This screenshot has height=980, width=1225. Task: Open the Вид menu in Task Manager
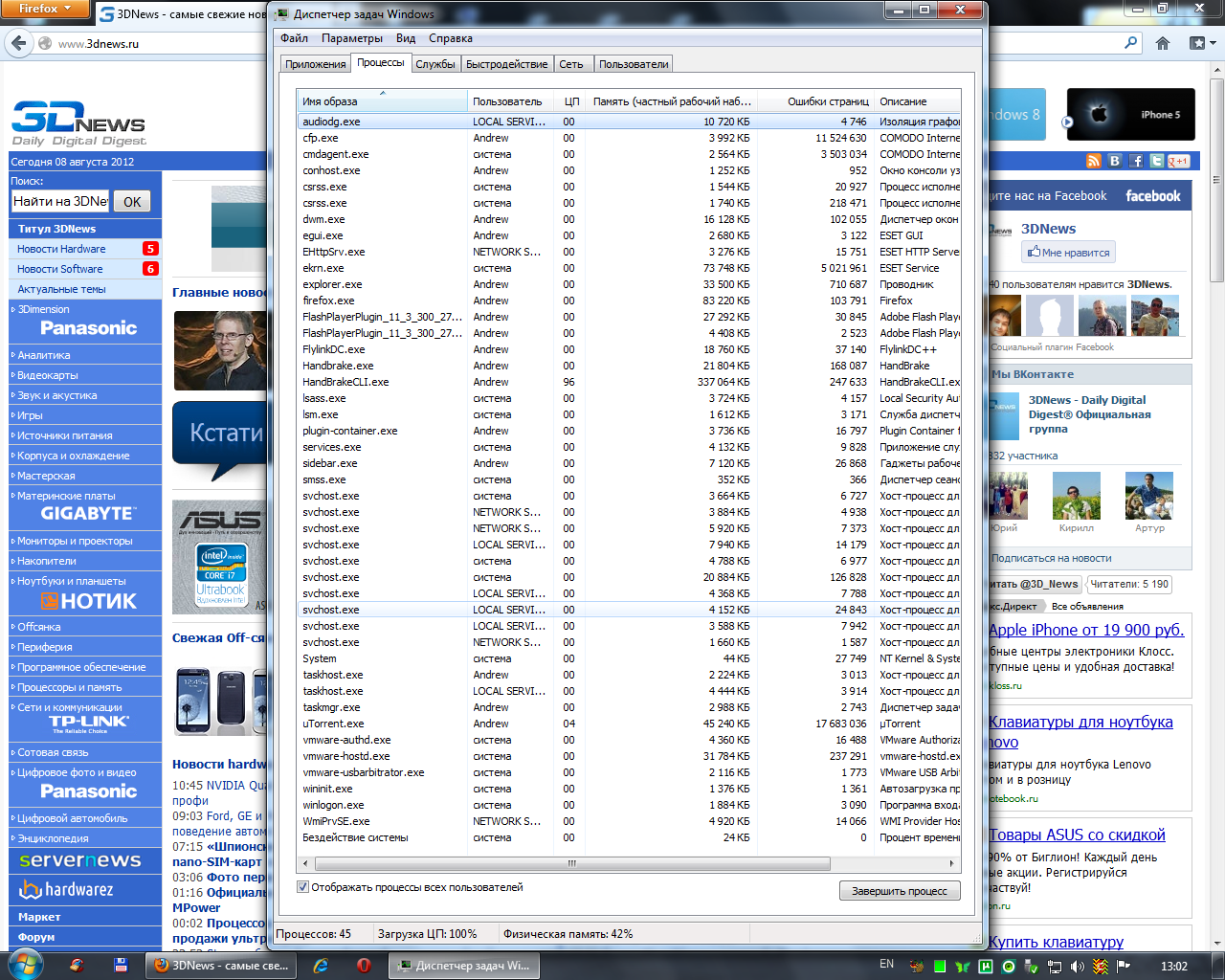coord(406,38)
